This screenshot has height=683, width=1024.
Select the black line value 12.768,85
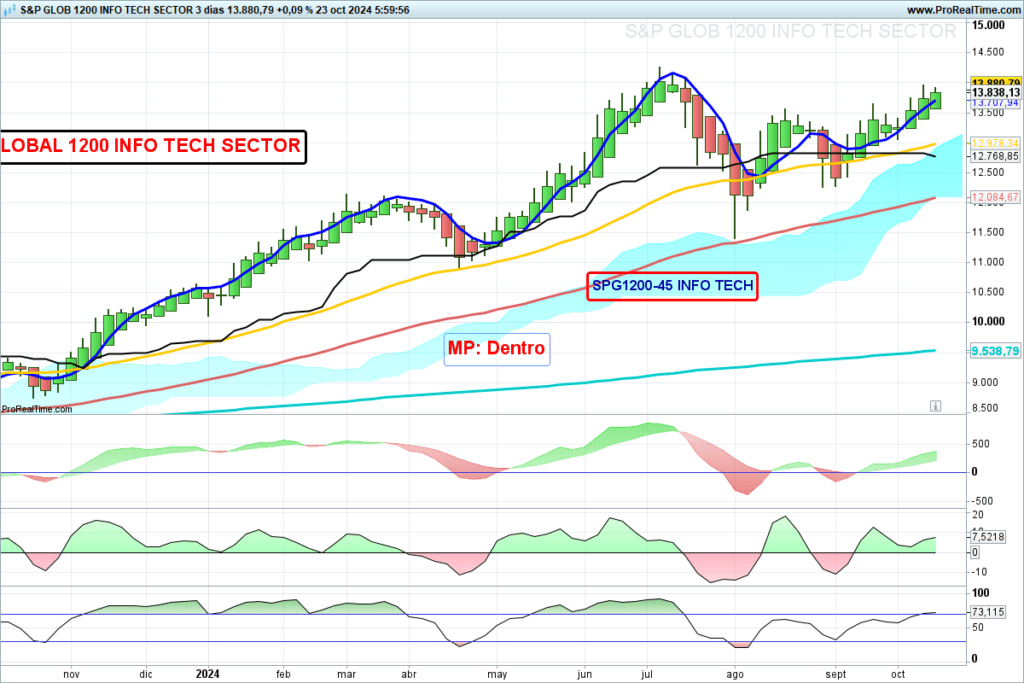click(995, 156)
